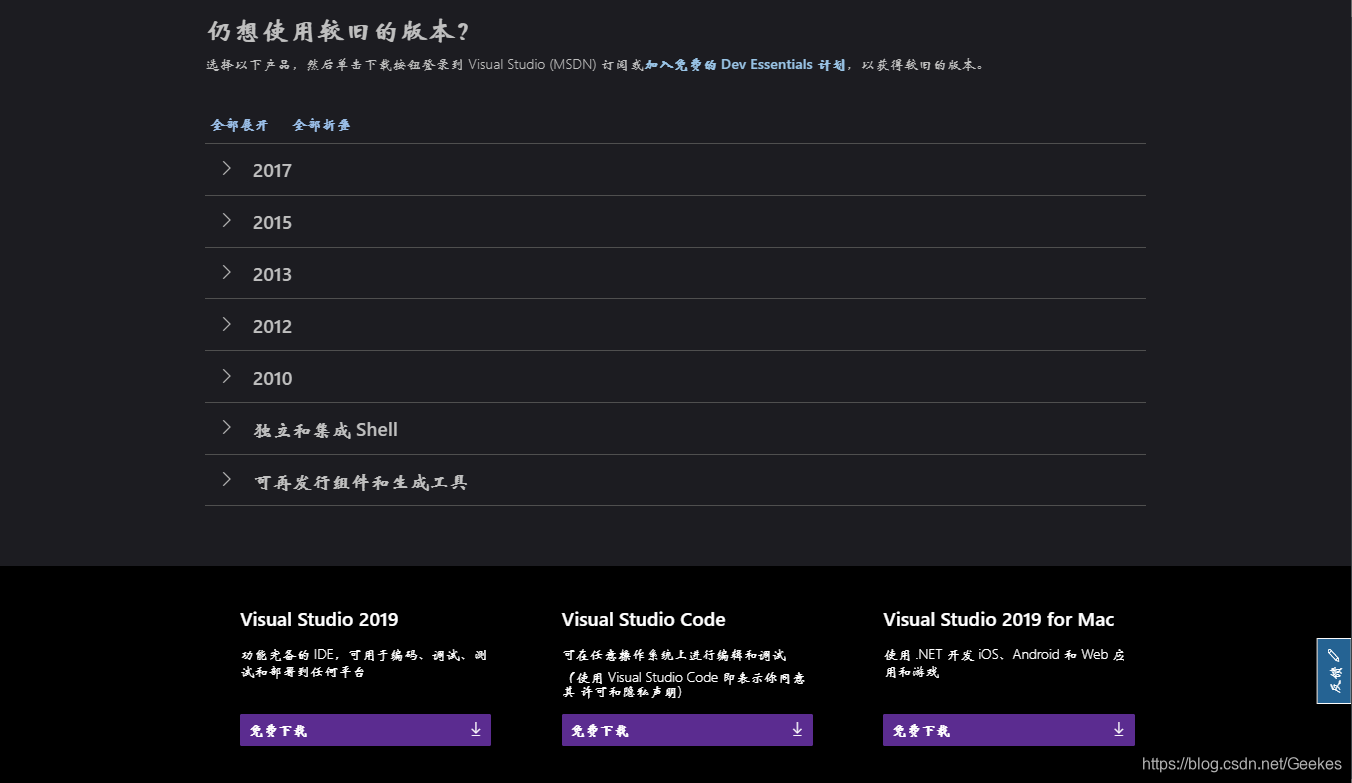1352x783 pixels.
Task: Expand the 2015 version section chevron
Action: pyautogui.click(x=227, y=220)
